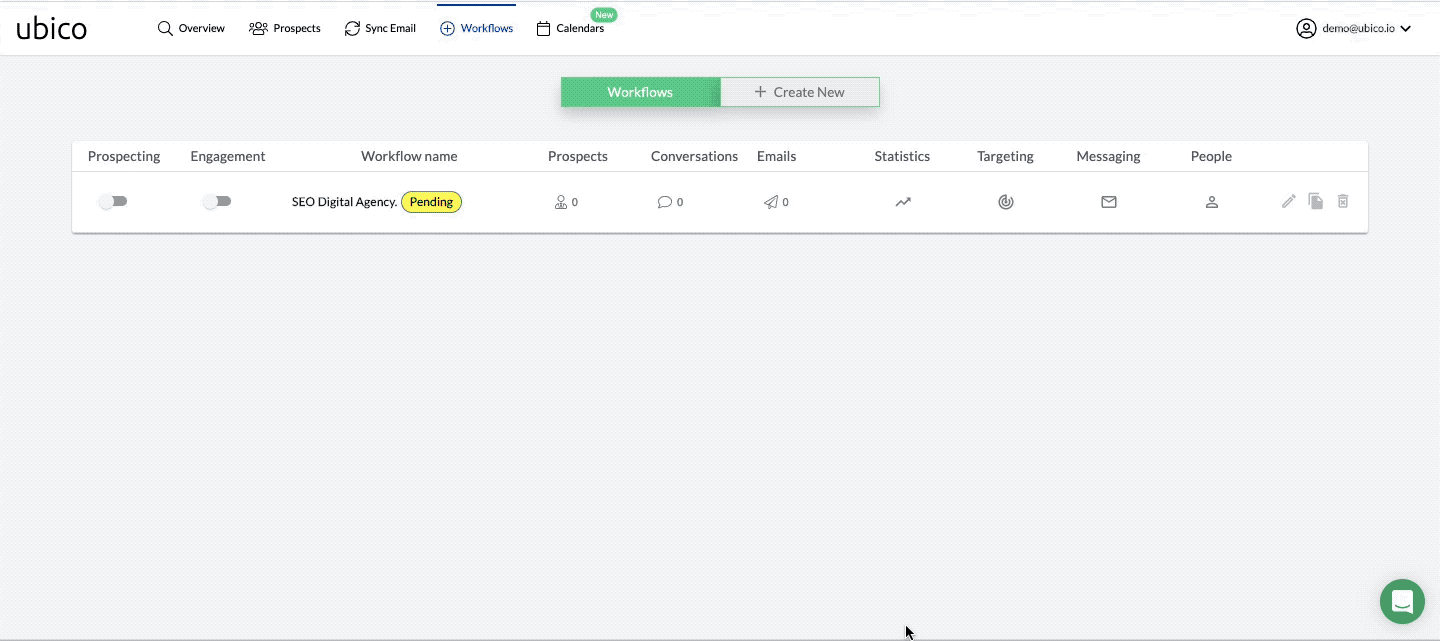Edit workflow with the pencil icon
Viewport: 1440px width, 641px height.
pos(1289,201)
